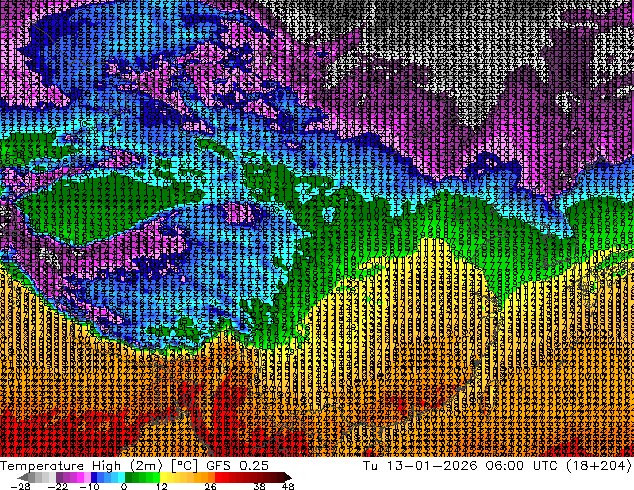The height and width of the screenshot is (490, 634).
Task: Click the '48' legend value
Action: [x=288, y=486]
